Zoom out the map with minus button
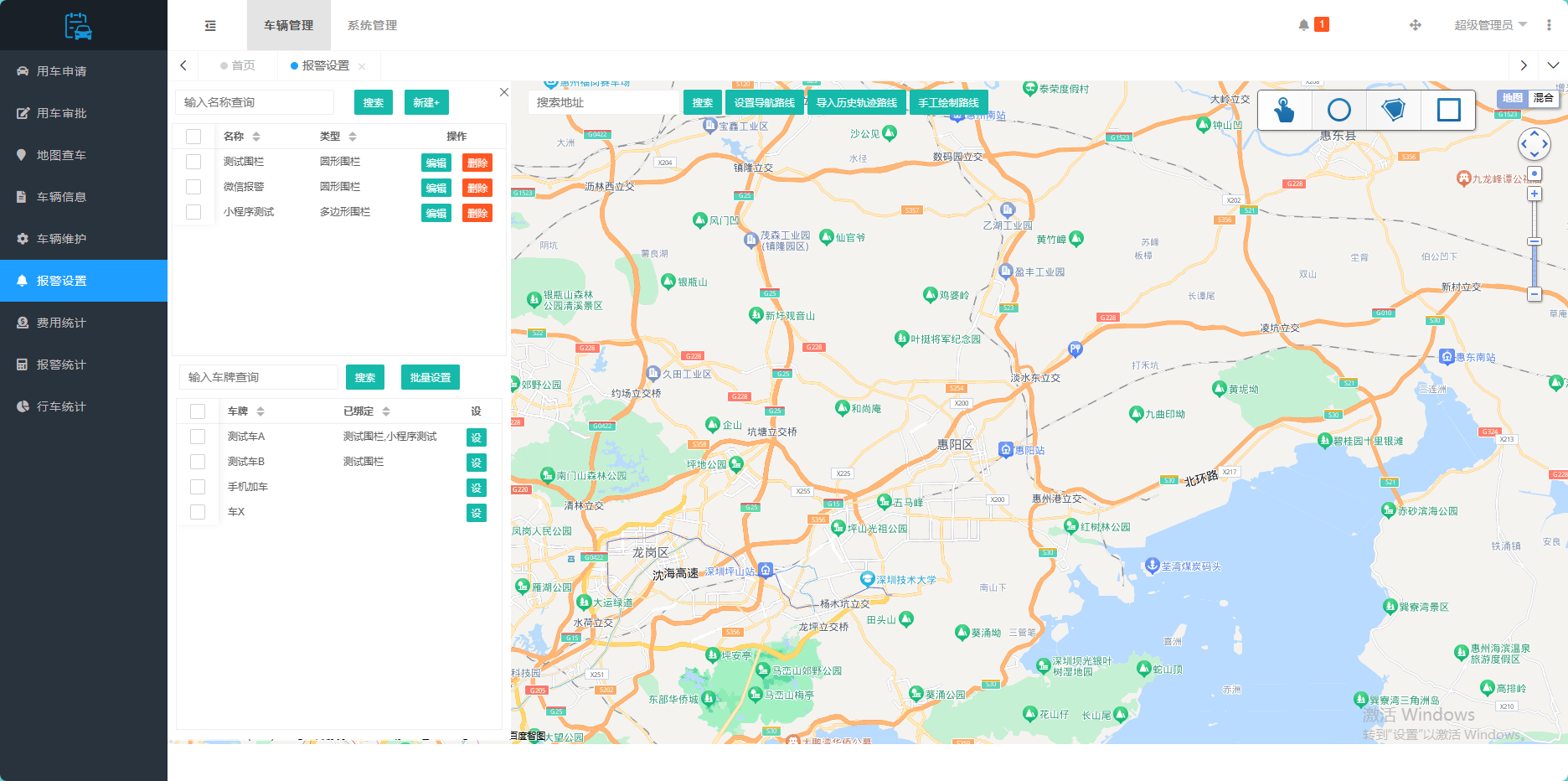 (x=1534, y=294)
